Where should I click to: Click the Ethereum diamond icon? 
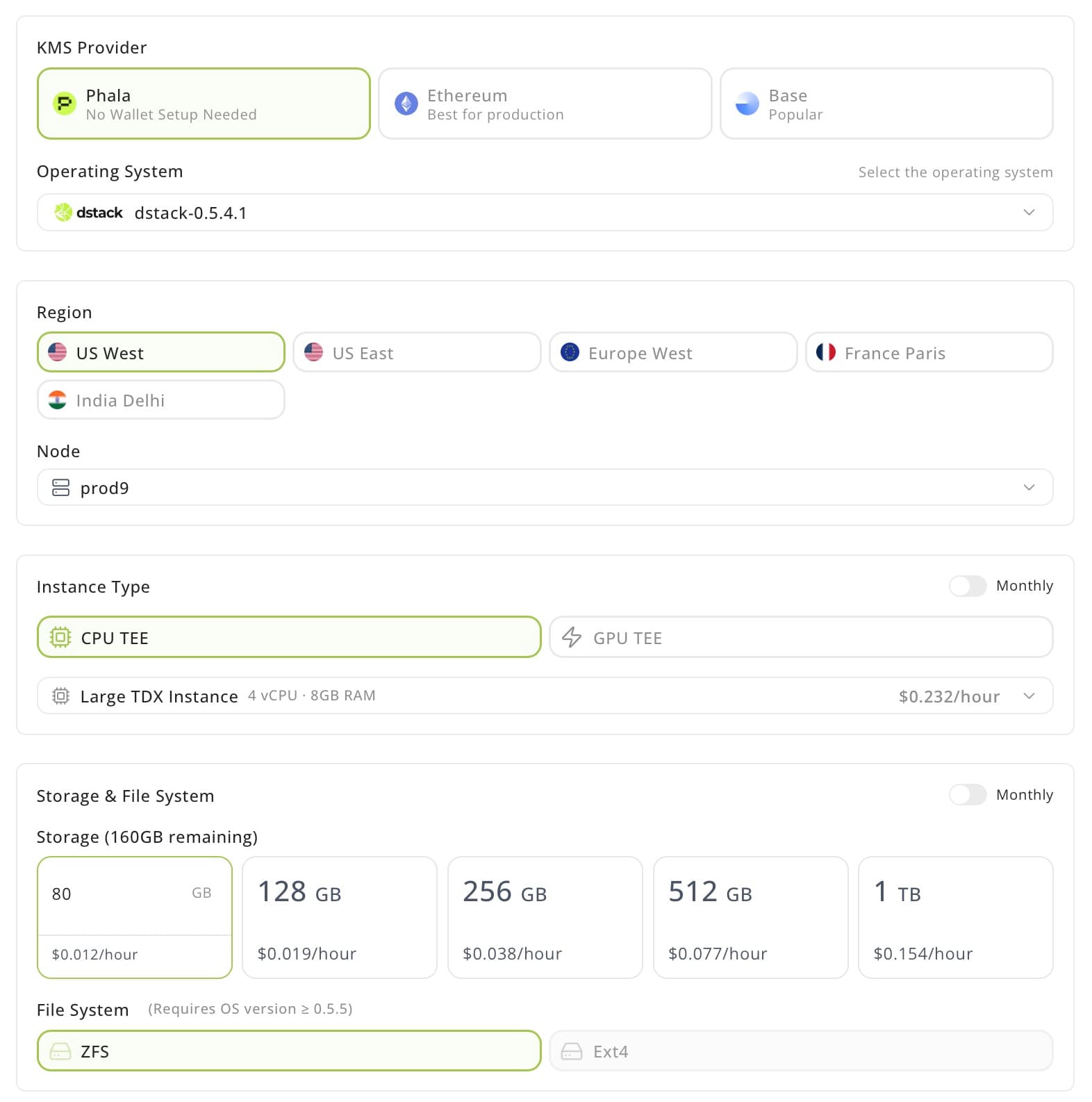(406, 104)
